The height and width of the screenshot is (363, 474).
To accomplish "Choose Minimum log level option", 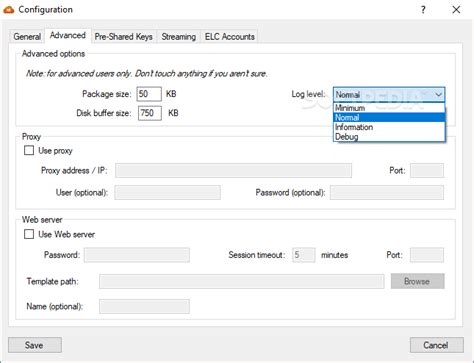I will click(389, 108).
